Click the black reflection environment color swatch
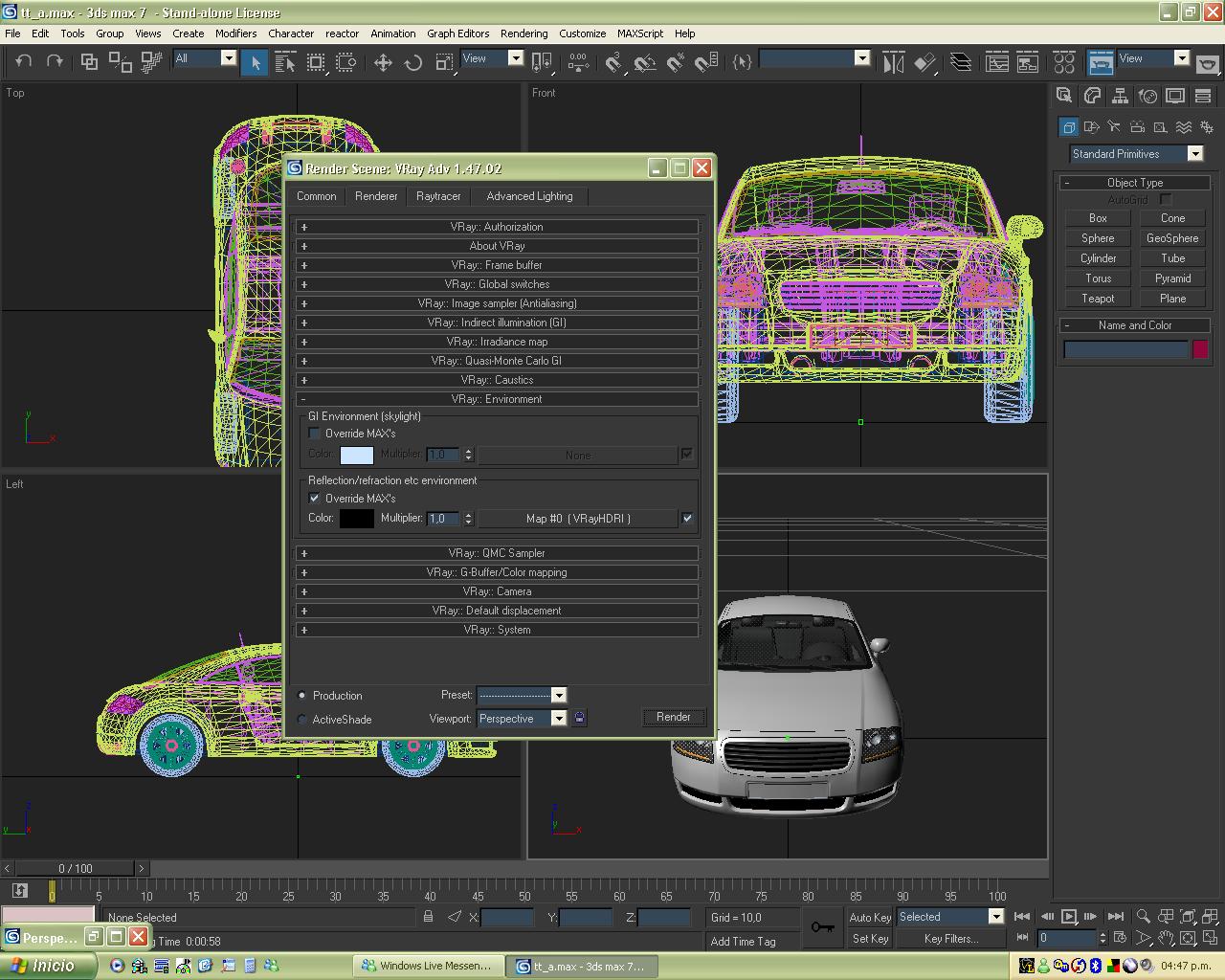The image size is (1225, 980). [x=356, y=519]
